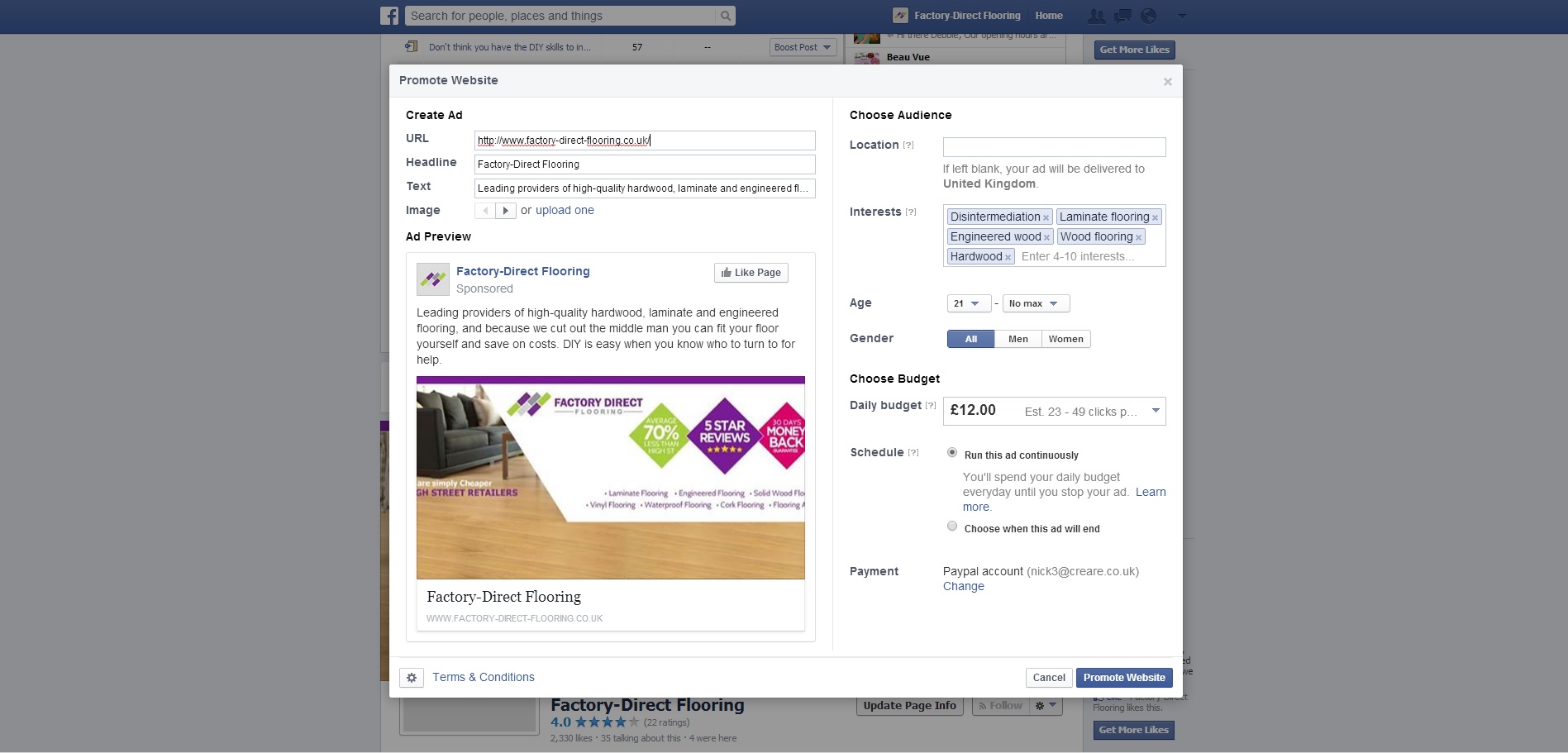1568x753 pixels.
Task: Click Update Page Info button
Action: (x=909, y=706)
